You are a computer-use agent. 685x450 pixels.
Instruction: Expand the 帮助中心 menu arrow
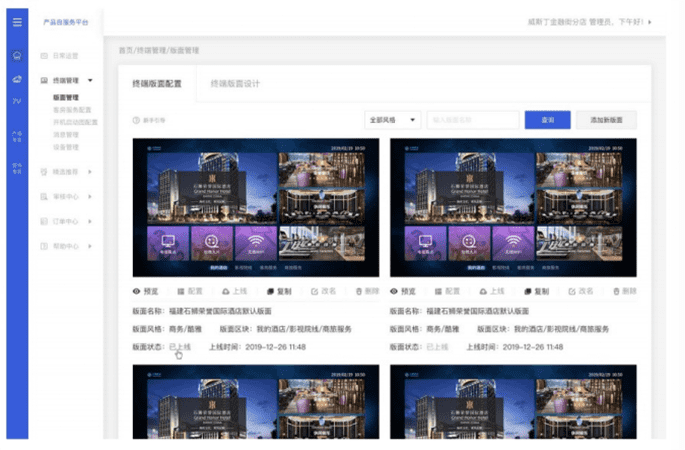point(90,246)
